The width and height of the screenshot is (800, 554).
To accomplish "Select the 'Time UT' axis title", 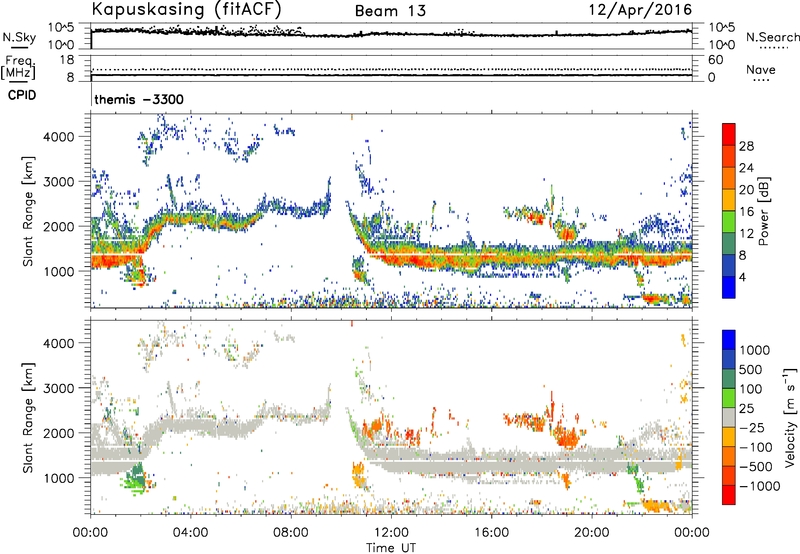I will [391, 548].
